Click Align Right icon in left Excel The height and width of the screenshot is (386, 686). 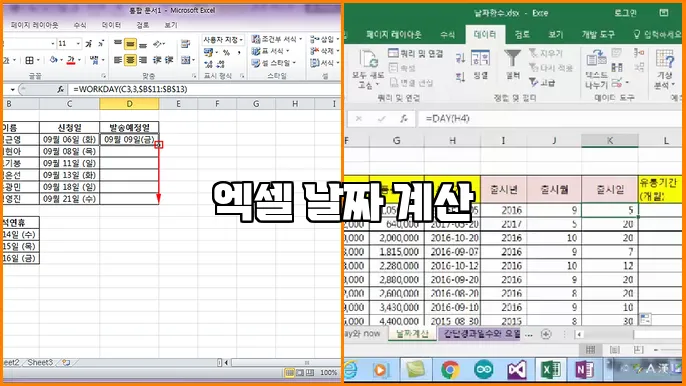tap(143, 60)
